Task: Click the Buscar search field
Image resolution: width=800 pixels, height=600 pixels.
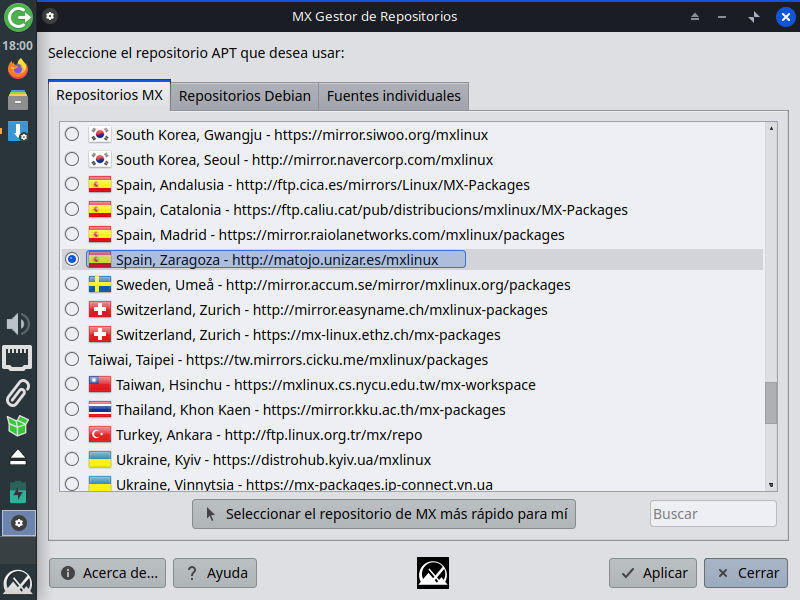Action: (x=713, y=514)
